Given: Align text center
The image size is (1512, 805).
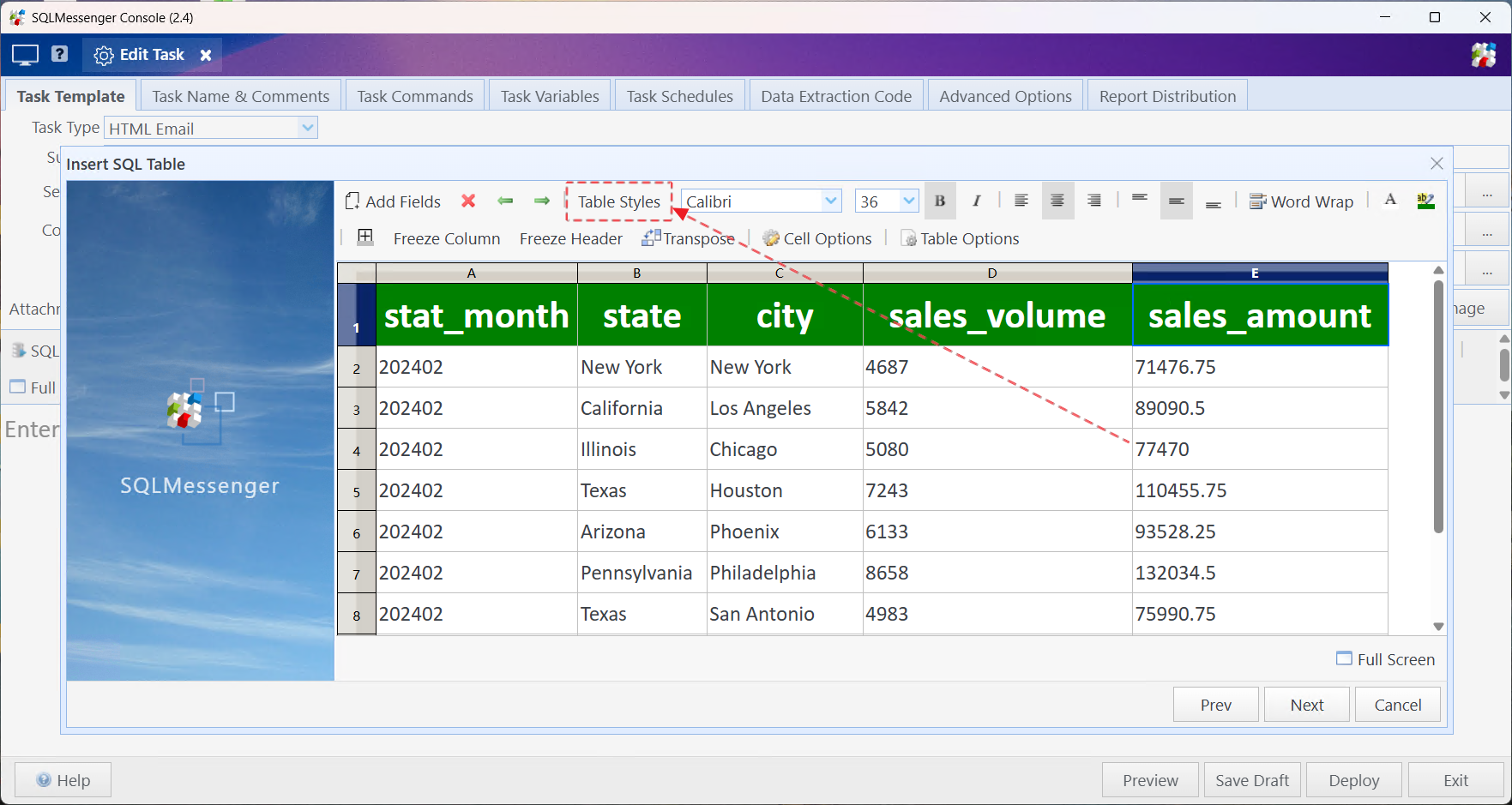Looking at the screenshot, I should (x=1057, y=201).
